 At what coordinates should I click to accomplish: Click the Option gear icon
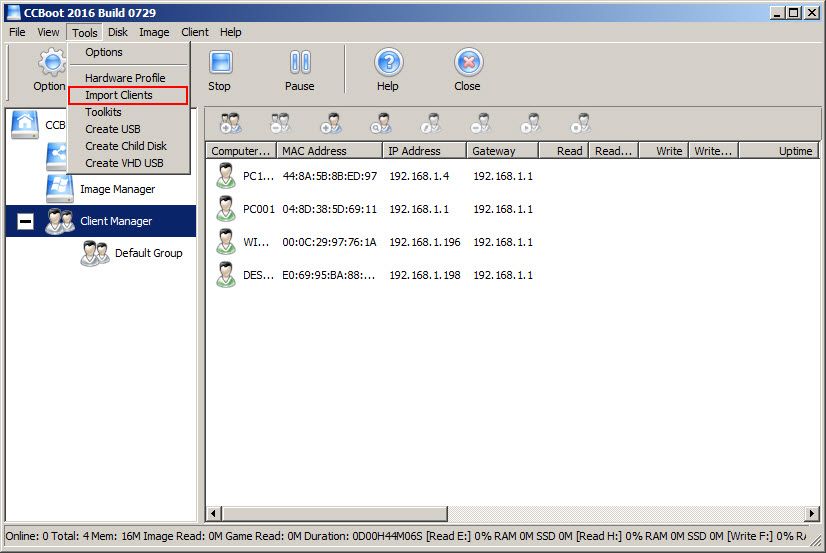pos(52,62)
